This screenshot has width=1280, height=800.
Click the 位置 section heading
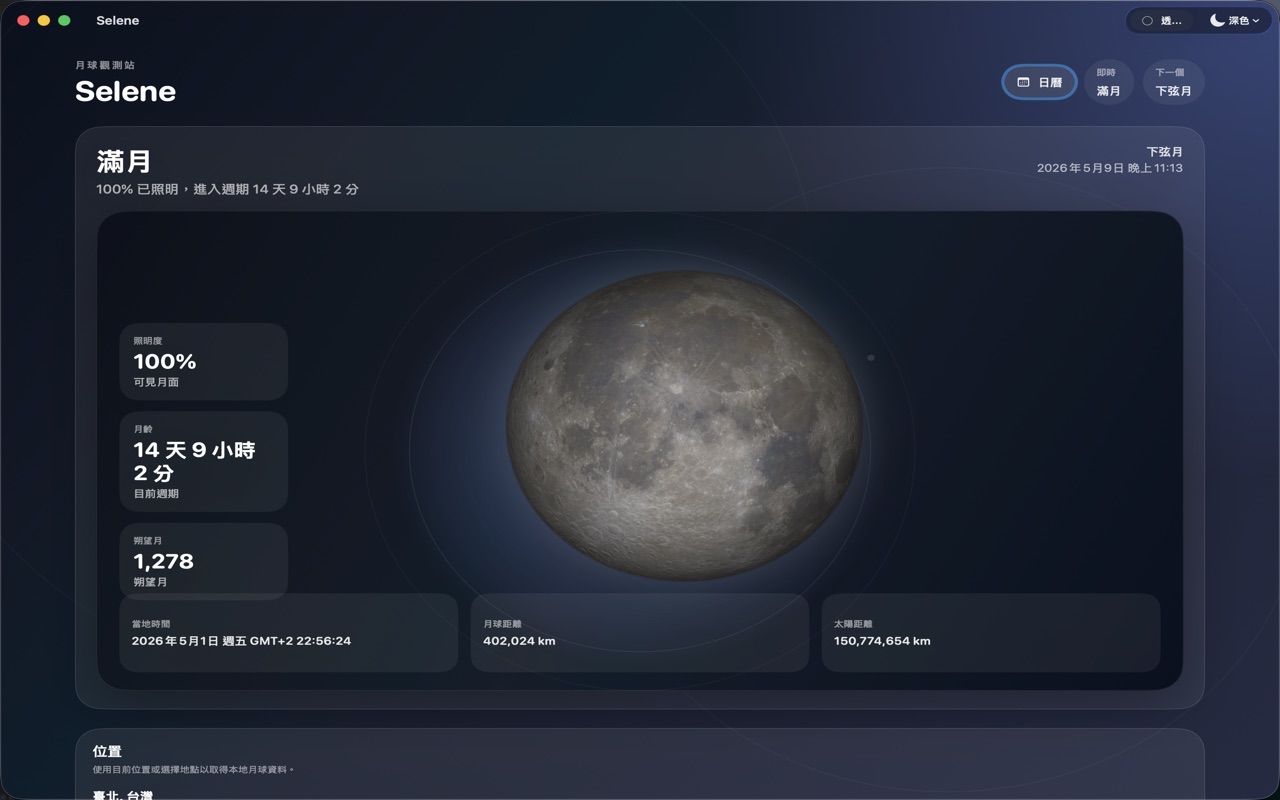pyautogui.click(x=107, y=751)
